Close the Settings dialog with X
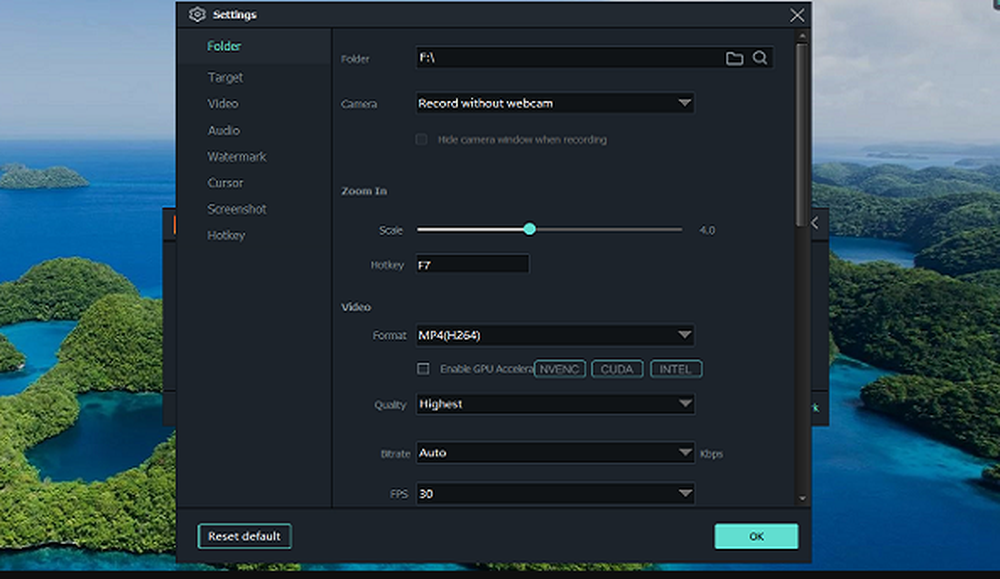This screenshot has height=579, width=1000. [x=797, y=15]
